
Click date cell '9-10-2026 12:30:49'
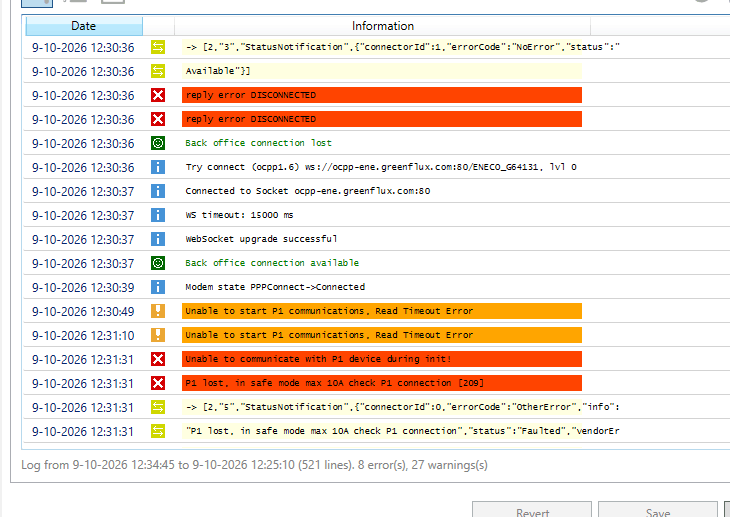[x=83, y=312]
